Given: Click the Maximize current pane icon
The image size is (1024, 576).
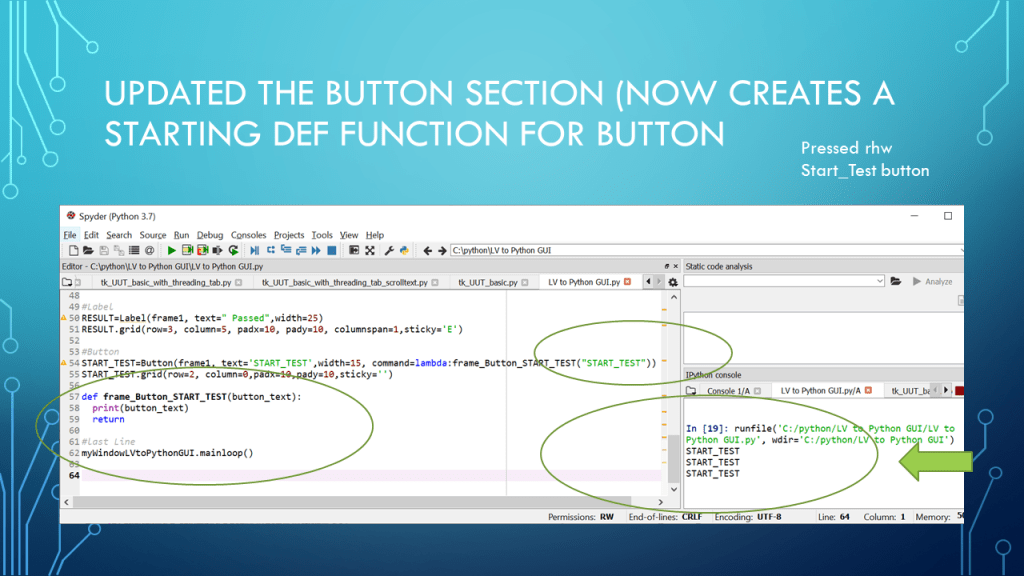Looking at the screenshot, I should [x=354, y=250].
